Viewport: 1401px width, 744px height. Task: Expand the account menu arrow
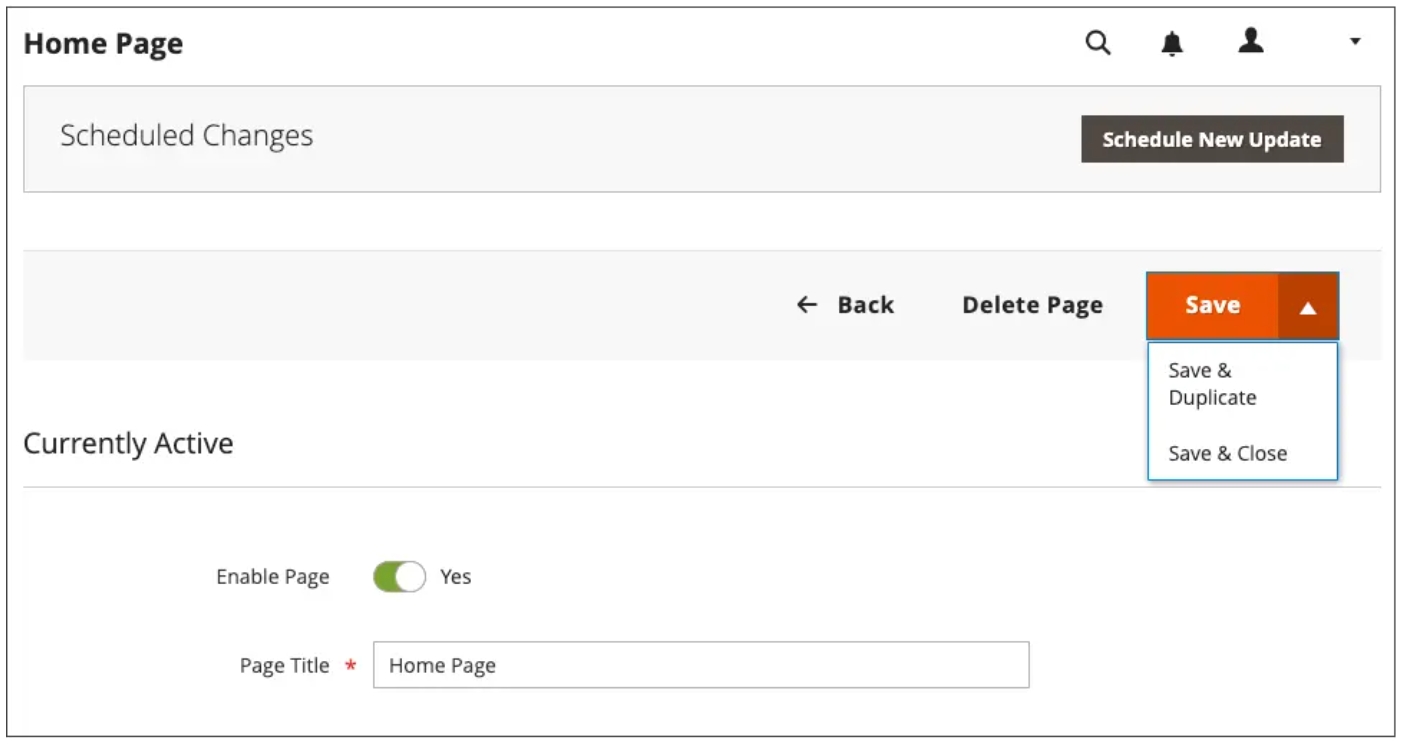(x=1355, y=42)
